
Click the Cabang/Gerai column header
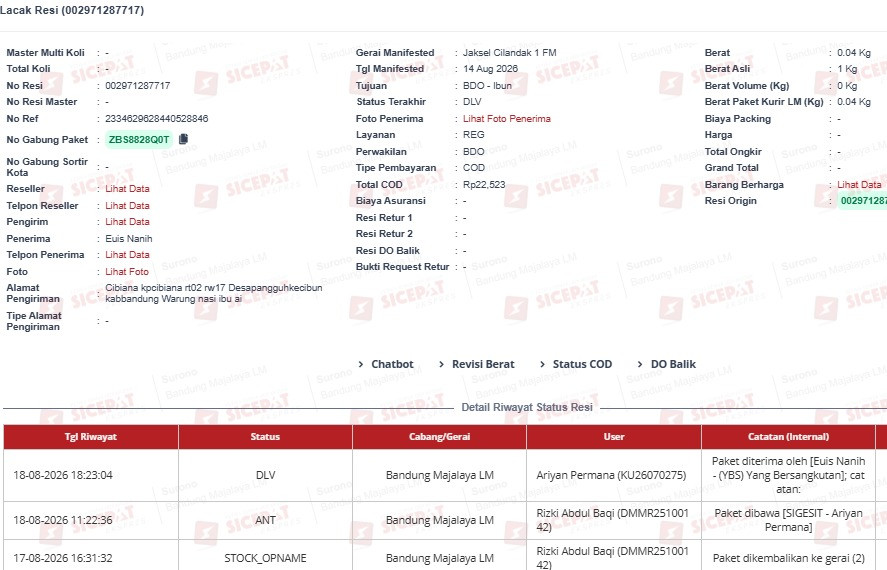point(440,437)
